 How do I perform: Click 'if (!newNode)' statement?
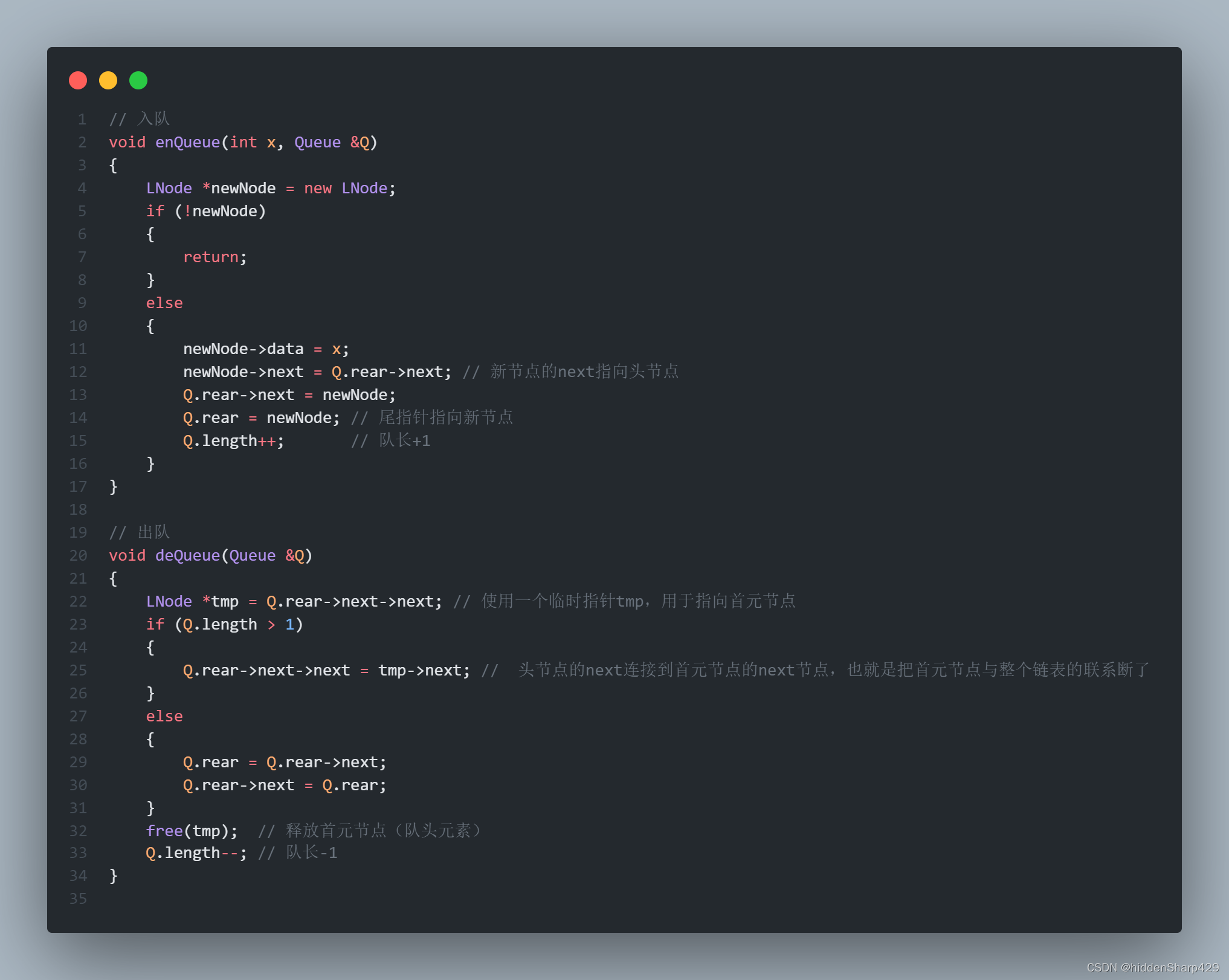(x=206, y=211)
